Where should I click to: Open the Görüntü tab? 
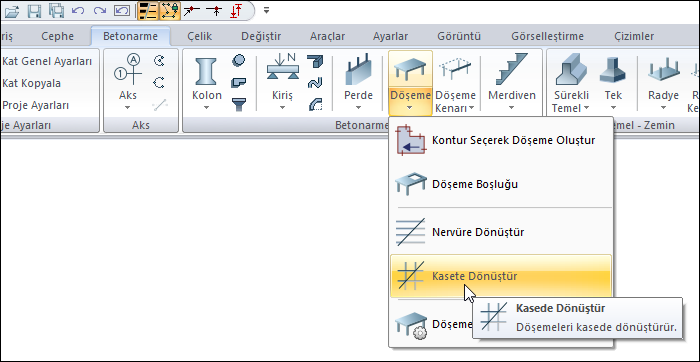pos(459,36)
